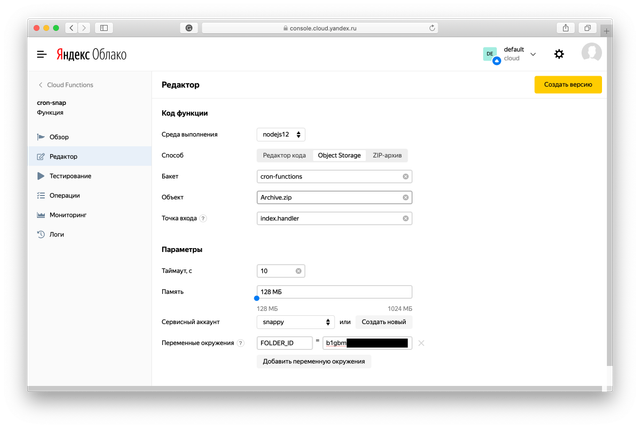640x428 pixels.
Task: Clear the timeout value field
Action: coord(298,271)
